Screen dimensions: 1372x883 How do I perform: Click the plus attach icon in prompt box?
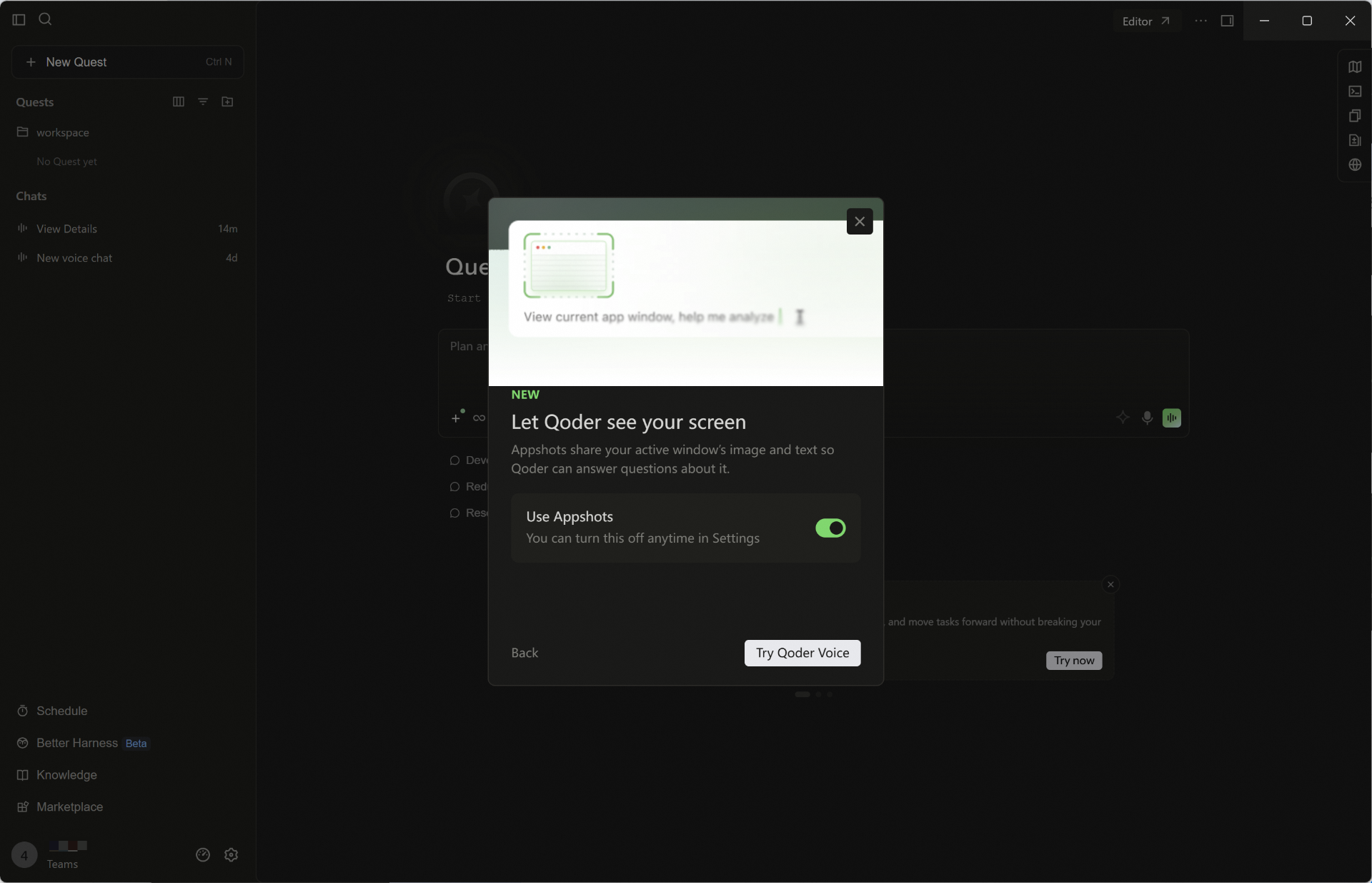click(456, 418)
